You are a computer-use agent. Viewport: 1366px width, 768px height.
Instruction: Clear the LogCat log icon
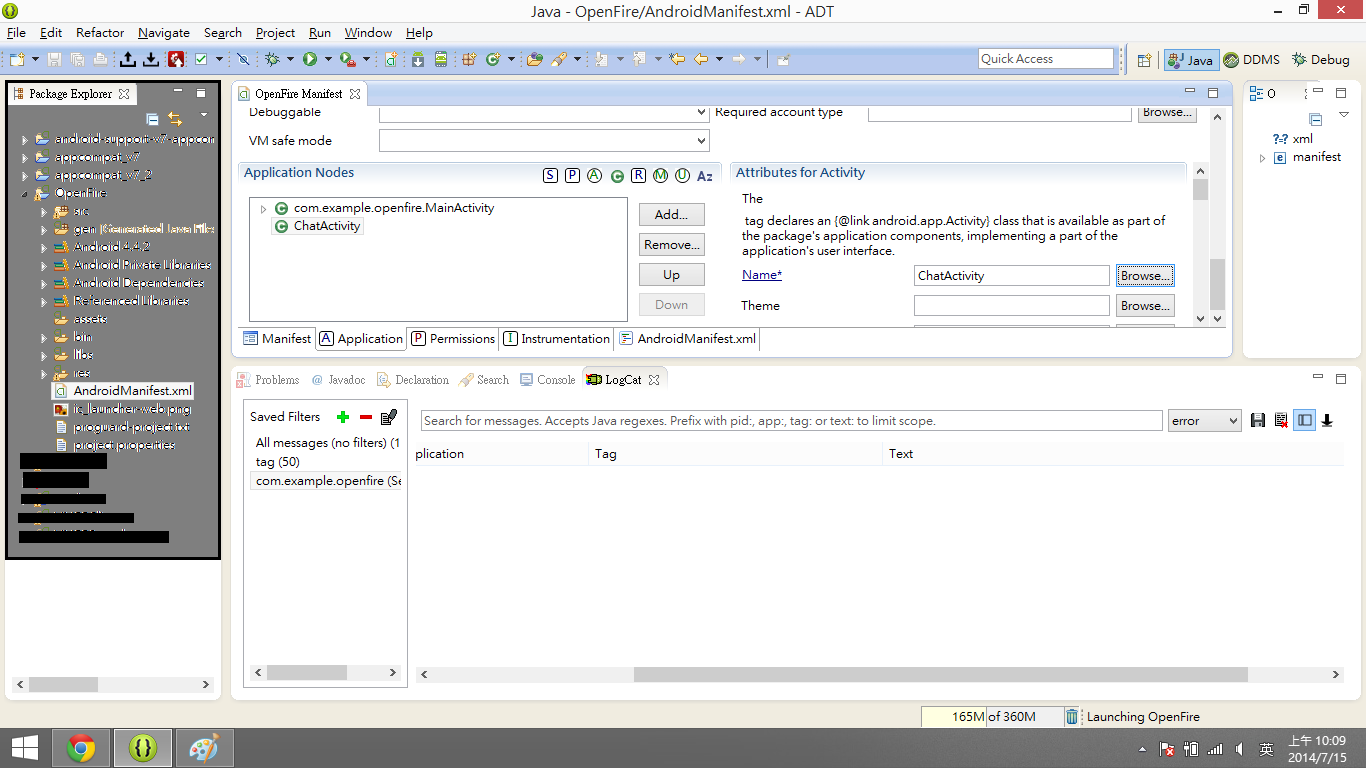1281,421
